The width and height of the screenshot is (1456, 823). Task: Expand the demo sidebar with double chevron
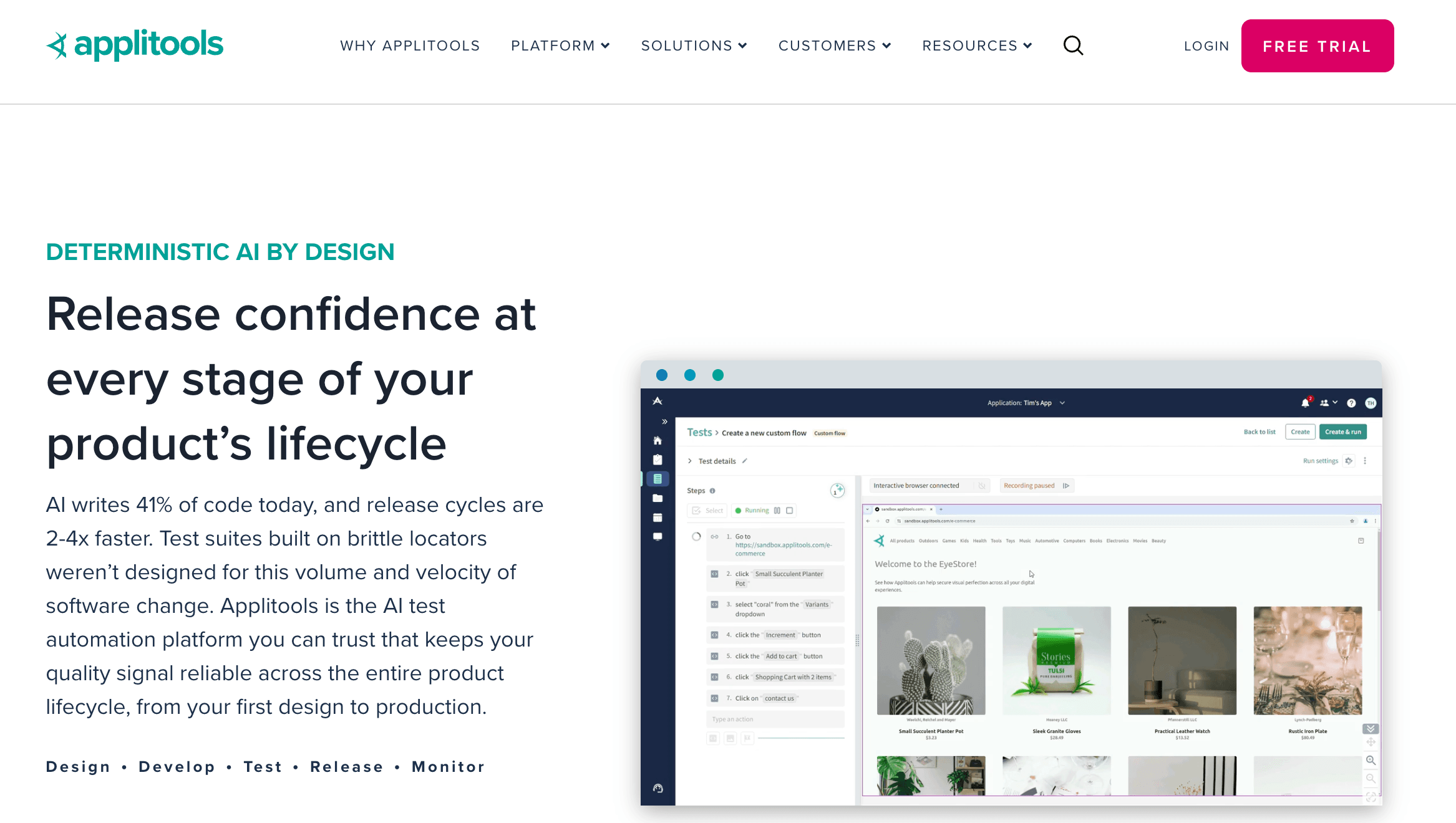pyautogui.click(x=665, y=422)
